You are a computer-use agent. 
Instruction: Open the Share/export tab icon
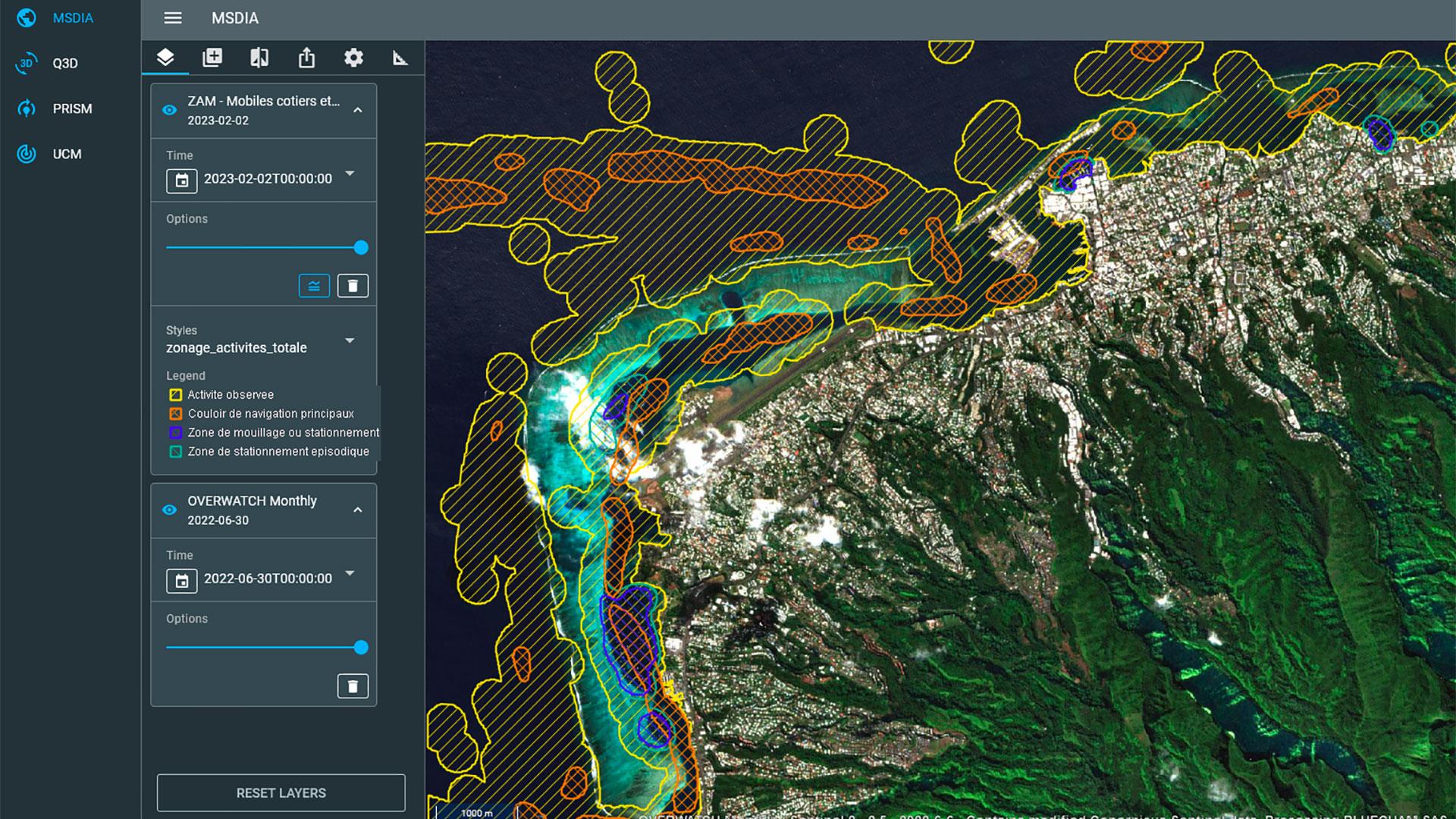click(x=306, y=58)
